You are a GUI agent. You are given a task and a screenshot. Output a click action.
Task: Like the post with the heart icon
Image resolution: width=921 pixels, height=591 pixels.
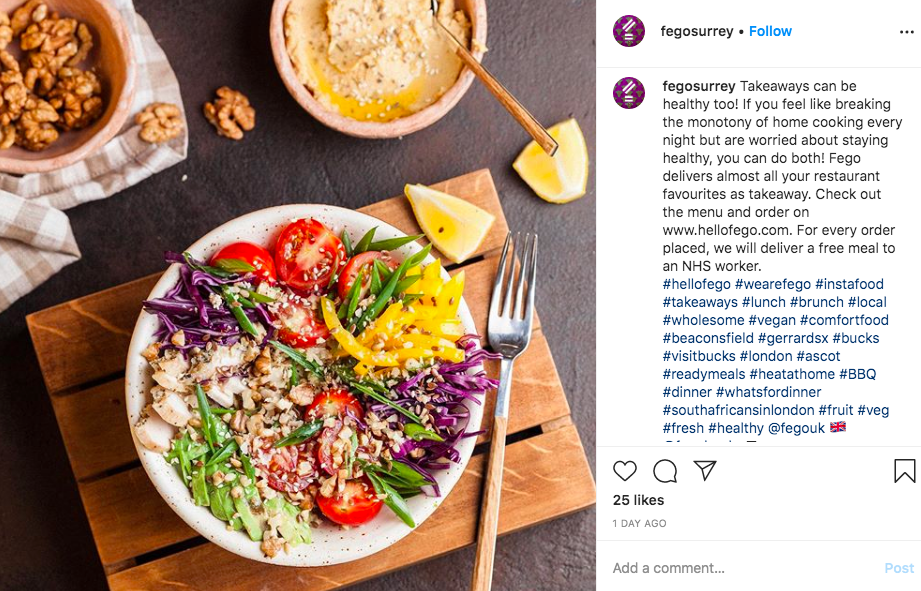pos(624,471)
